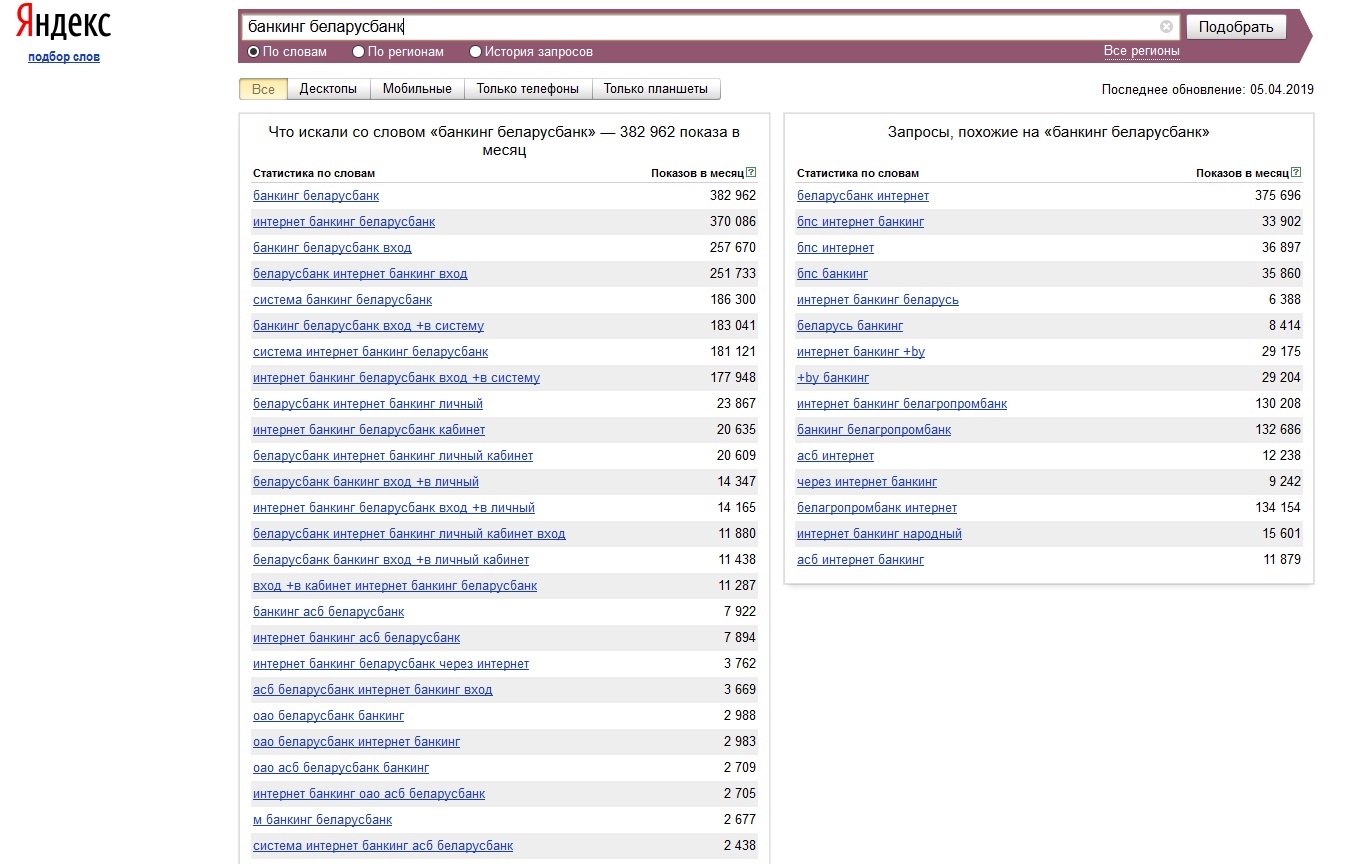Viewport: 1350px width, 864px height.
Task: Open similar query '+by банкинг'
Action: coord(833,378)
